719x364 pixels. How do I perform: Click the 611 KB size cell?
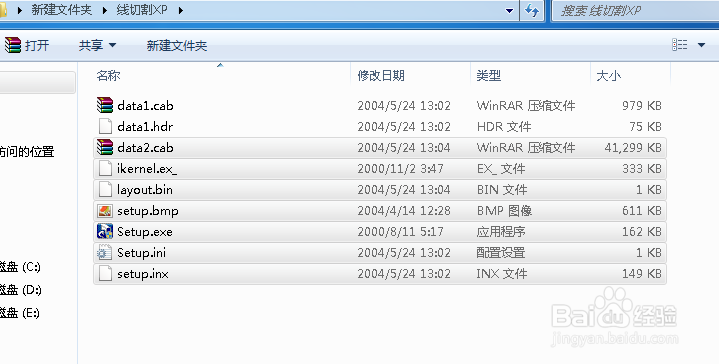642,211
